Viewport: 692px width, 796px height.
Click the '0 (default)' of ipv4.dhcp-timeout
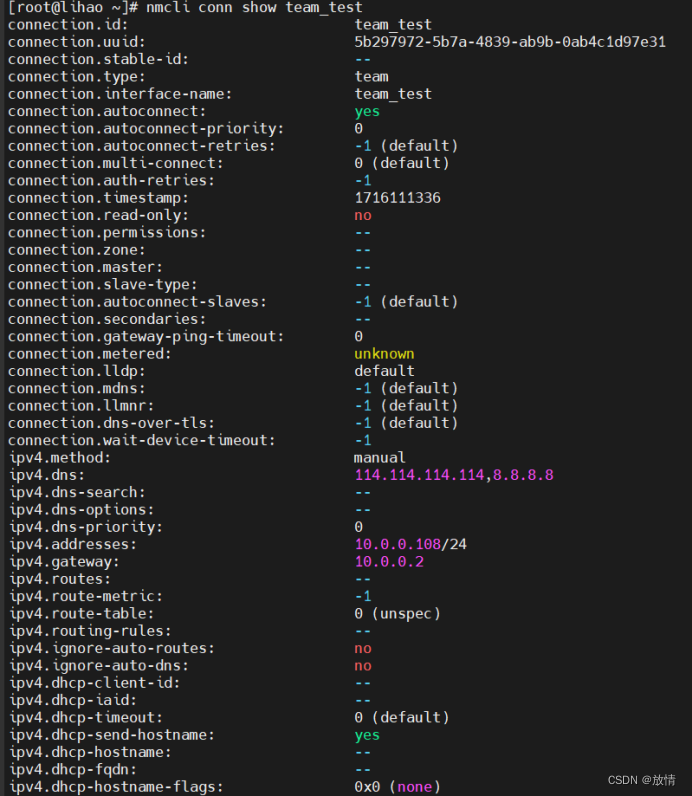(x=402, y=717)
